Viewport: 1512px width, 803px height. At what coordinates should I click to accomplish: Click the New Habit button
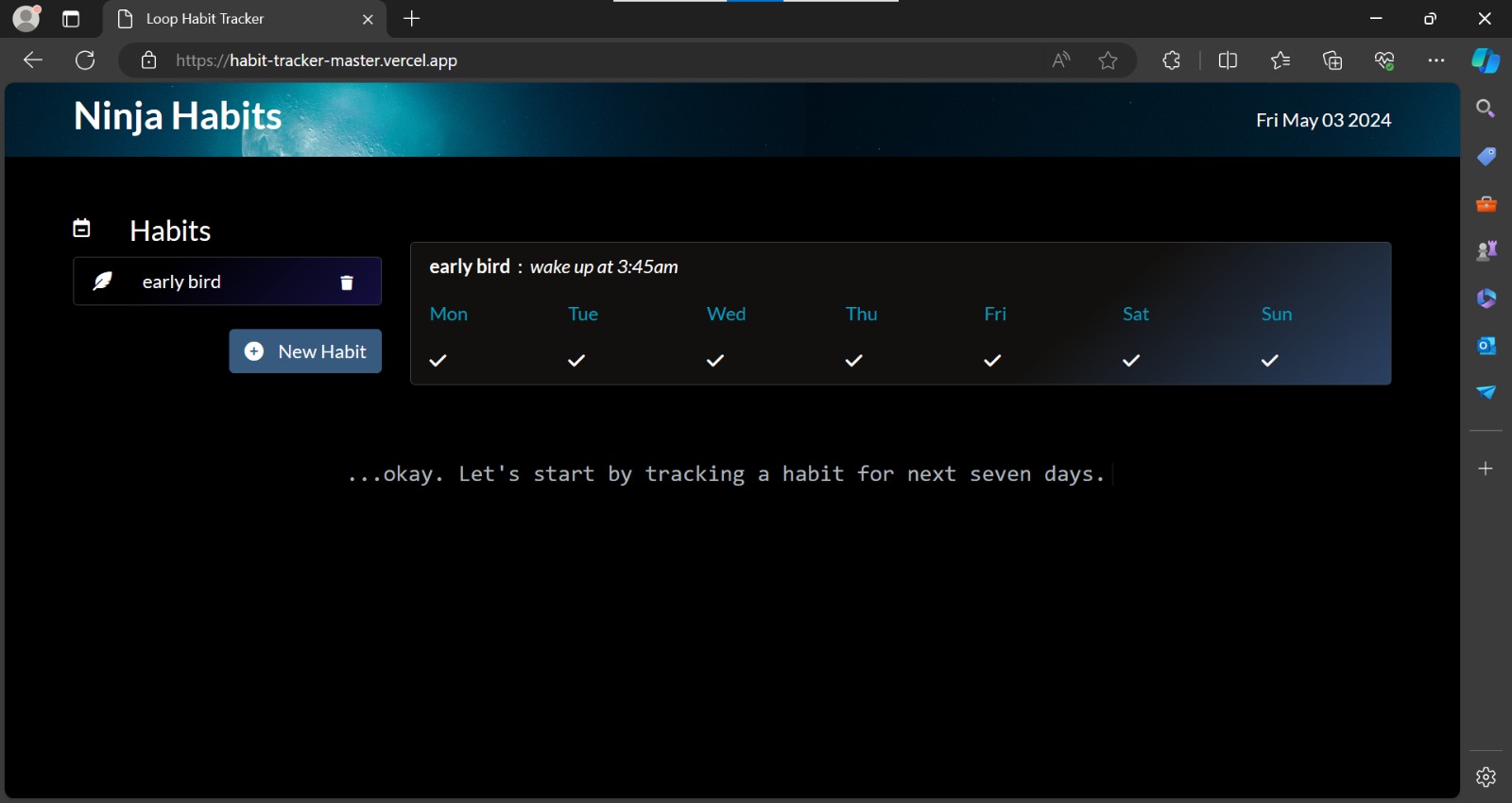pyautogui.click(x=305, y=351)
